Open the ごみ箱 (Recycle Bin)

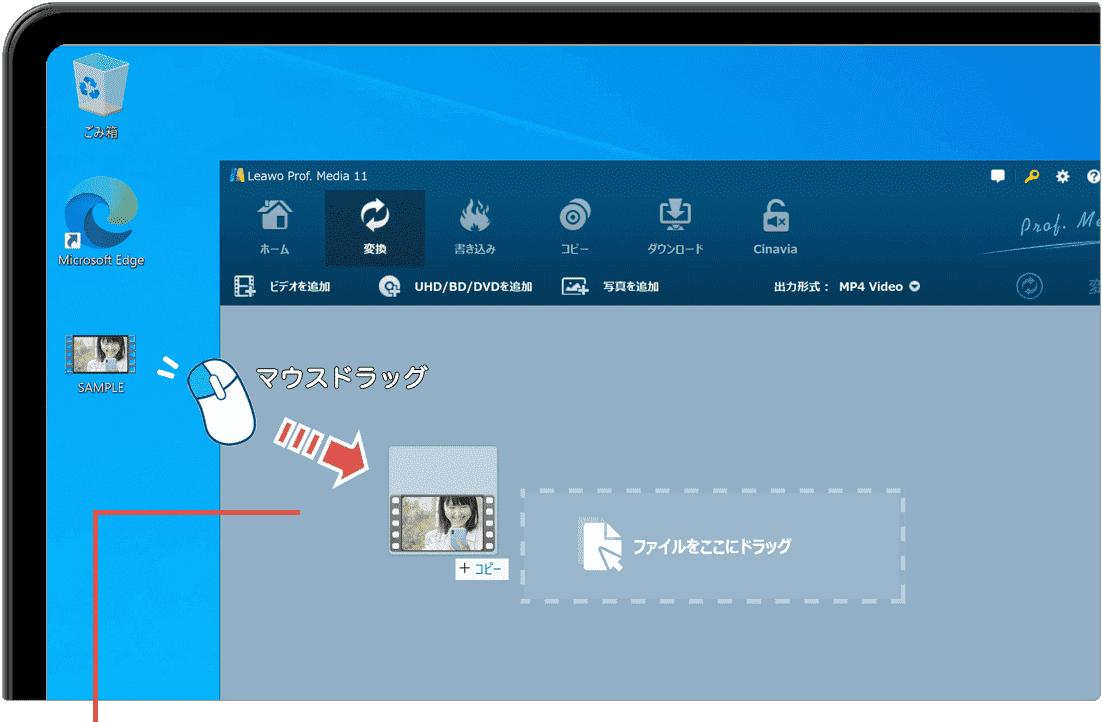100,85
